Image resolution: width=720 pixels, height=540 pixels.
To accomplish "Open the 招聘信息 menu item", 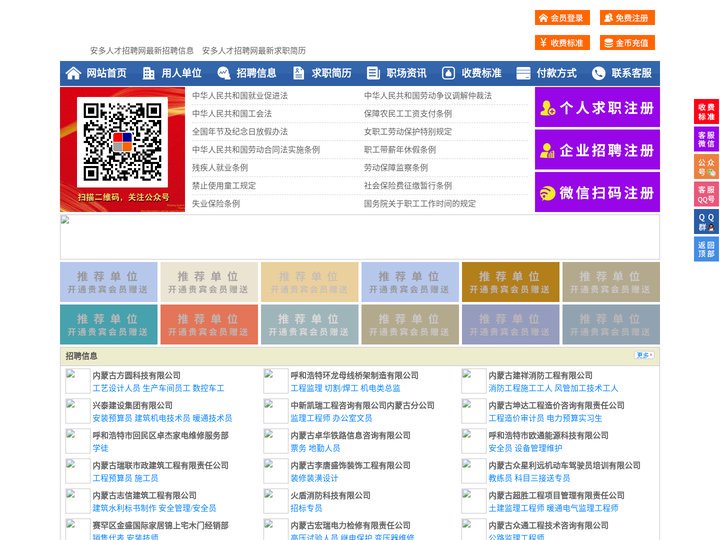I will coord(256,73).
